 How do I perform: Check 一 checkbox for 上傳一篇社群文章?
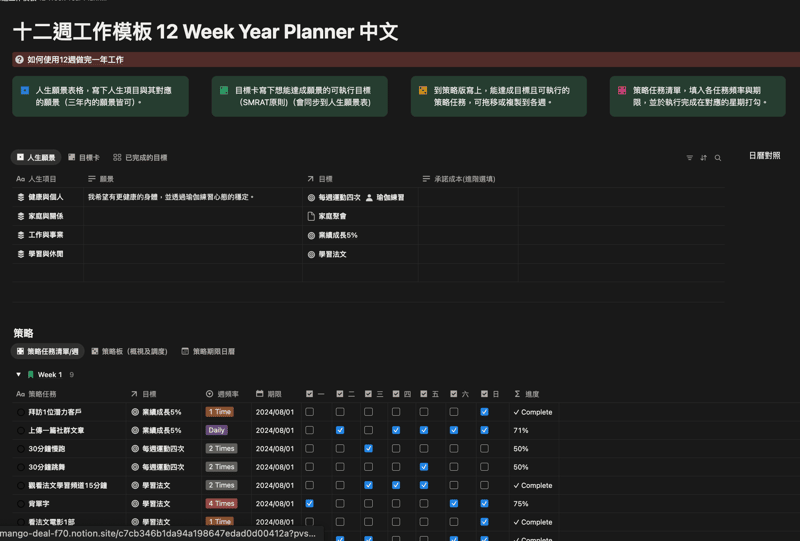point(309,430)
